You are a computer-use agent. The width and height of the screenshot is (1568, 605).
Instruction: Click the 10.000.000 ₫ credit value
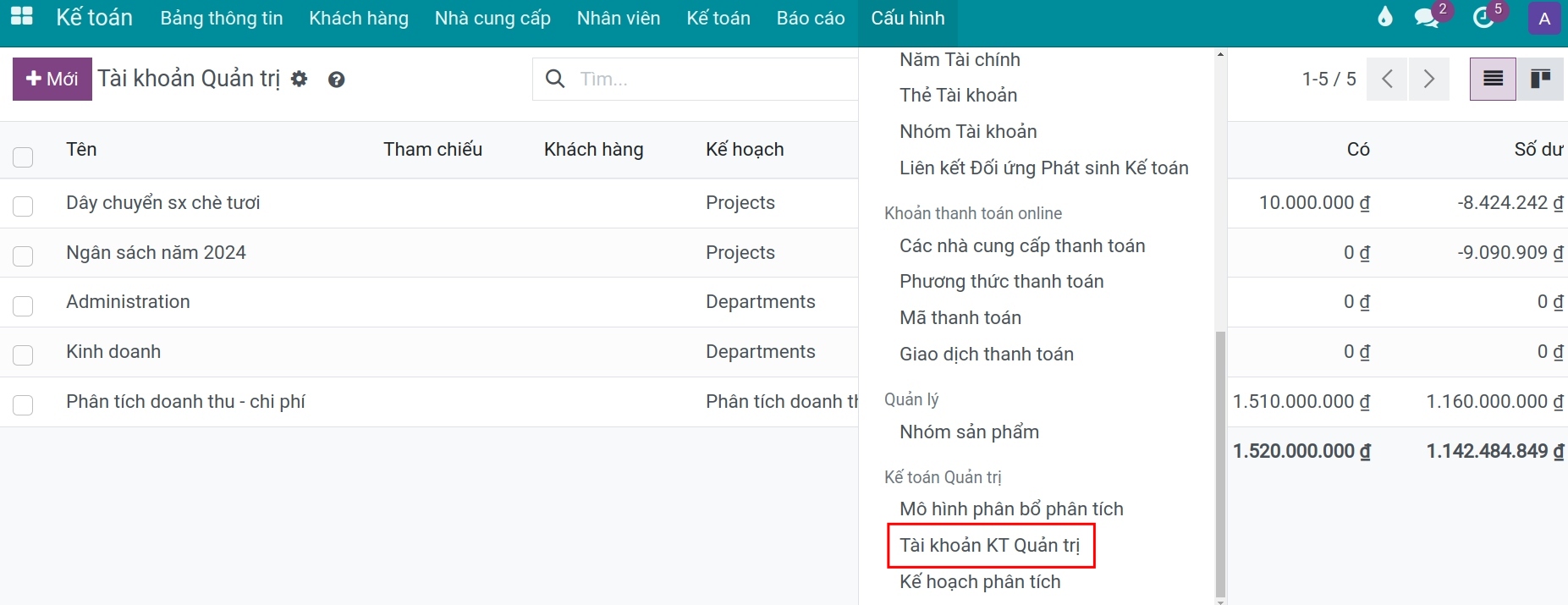point(1314,202)
